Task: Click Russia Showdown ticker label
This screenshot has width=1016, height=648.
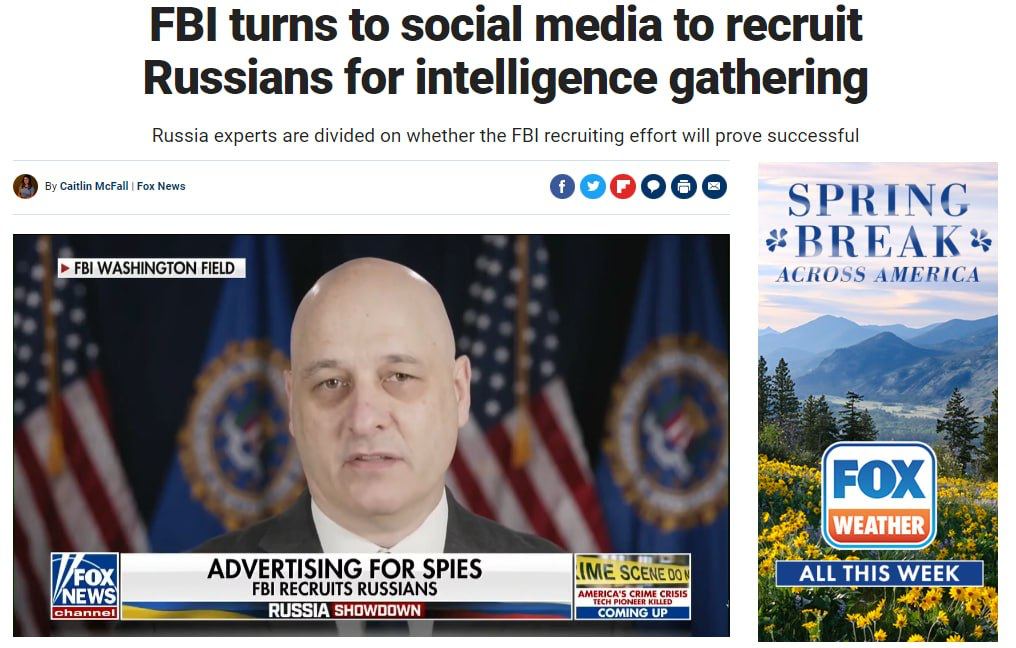Action: (x=345, y=610)
